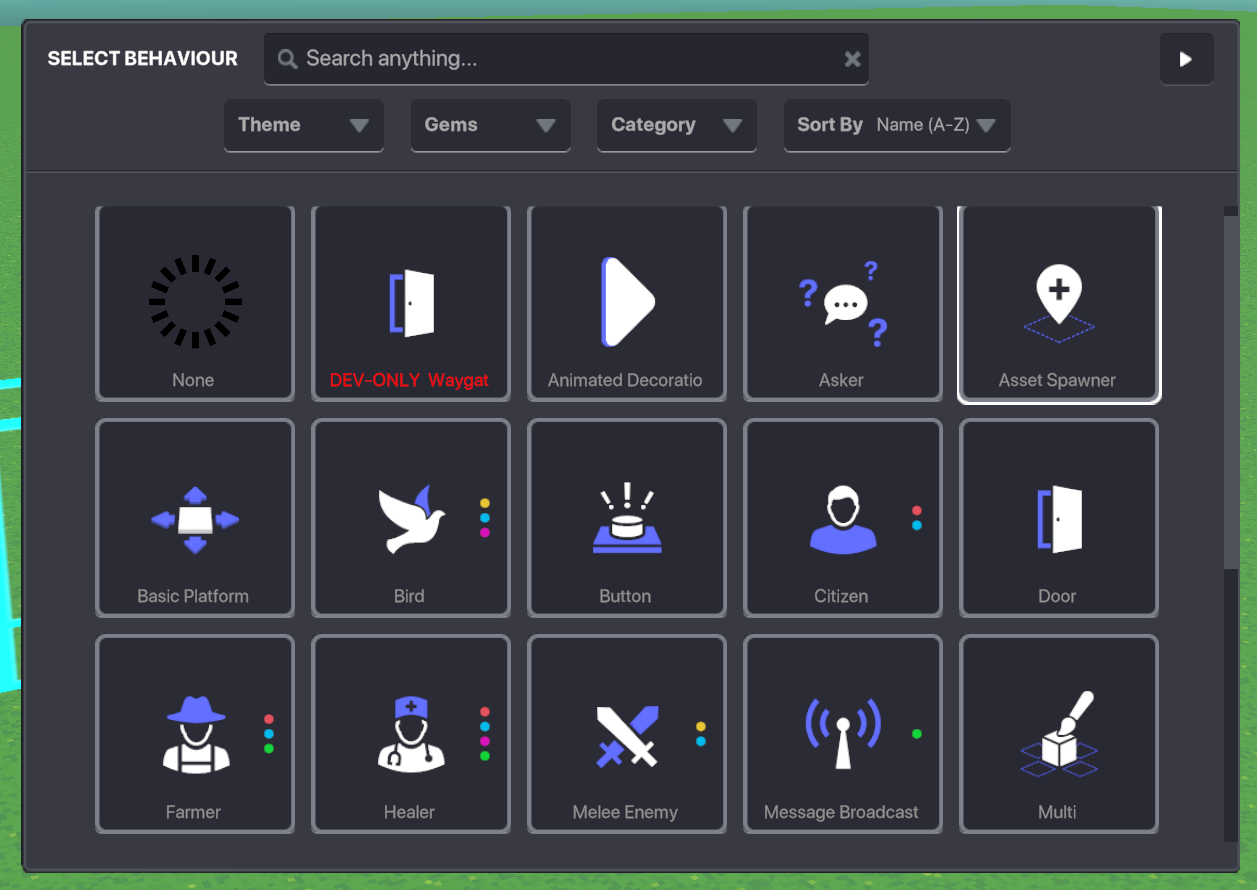Choose the Asset Spawner pin icon
This screenshot has height=890, width=1257.
point(1059,304)
